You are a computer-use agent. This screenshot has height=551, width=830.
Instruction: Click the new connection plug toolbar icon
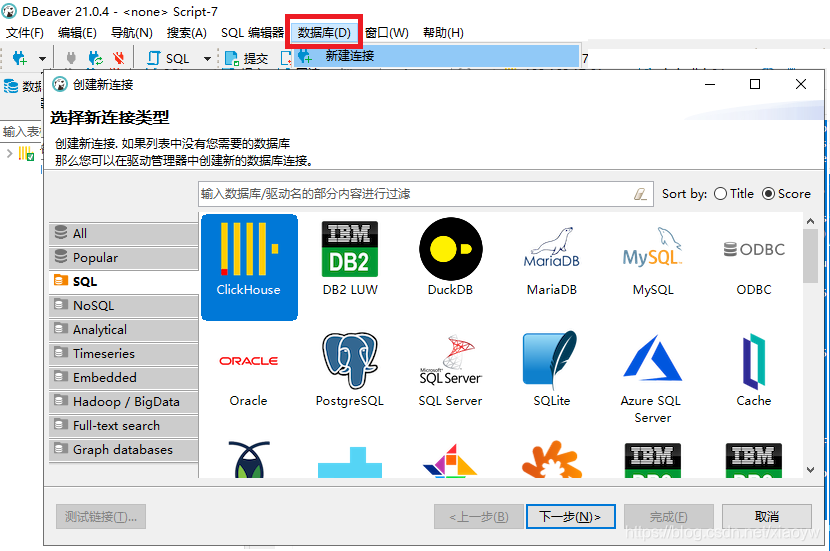click(x=20, y=58)
